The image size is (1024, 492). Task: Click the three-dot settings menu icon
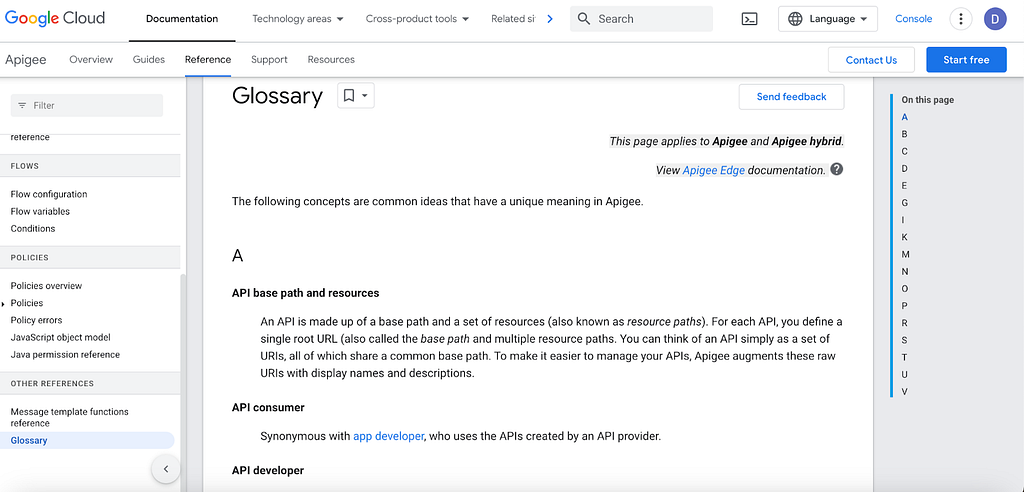960,19
